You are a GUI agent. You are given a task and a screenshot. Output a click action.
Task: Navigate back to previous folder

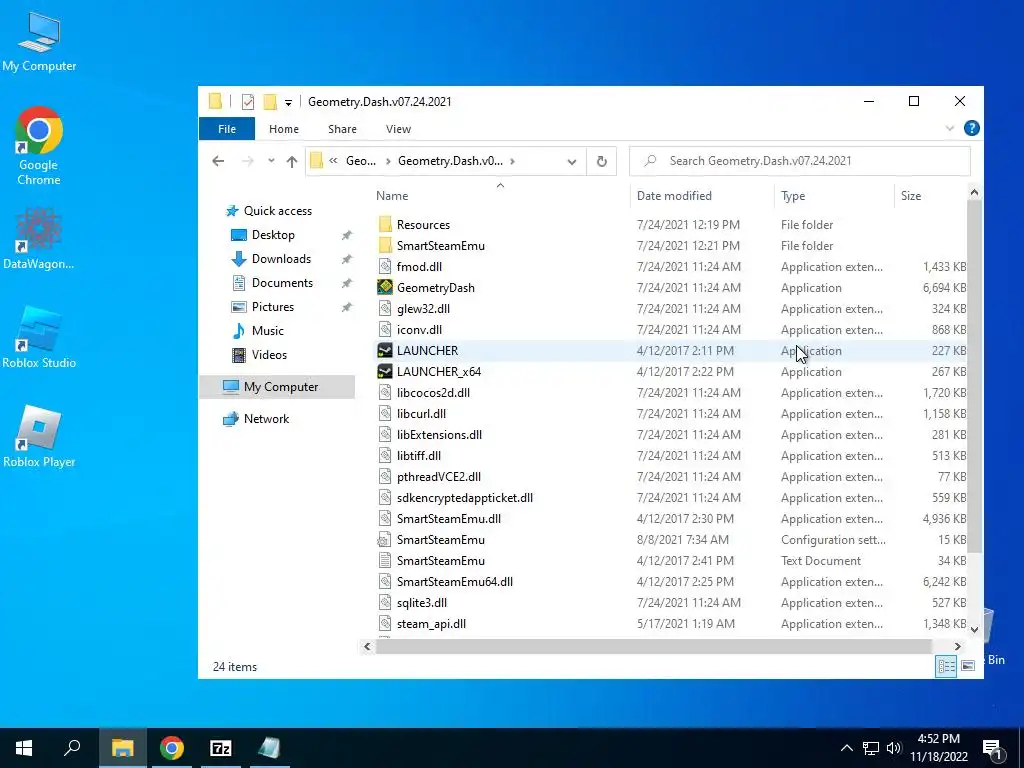coord(218,161)
